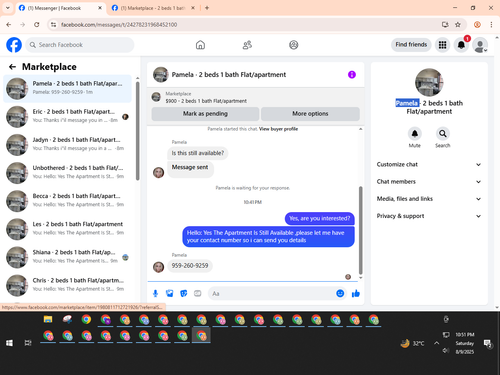Open the Chris conversation in the list
The image size is (500, 375).
(67, 286)
